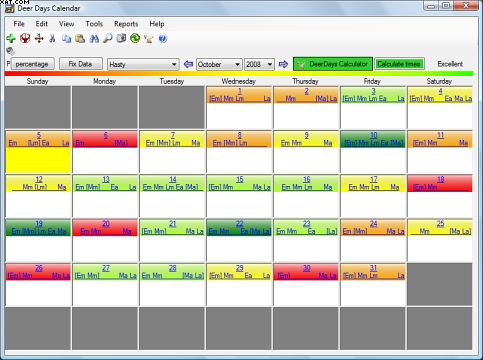The width and height of the screenshot is (483, 360).
Task: Click the magnifying glass zoom icon
Action: point(108,38)
